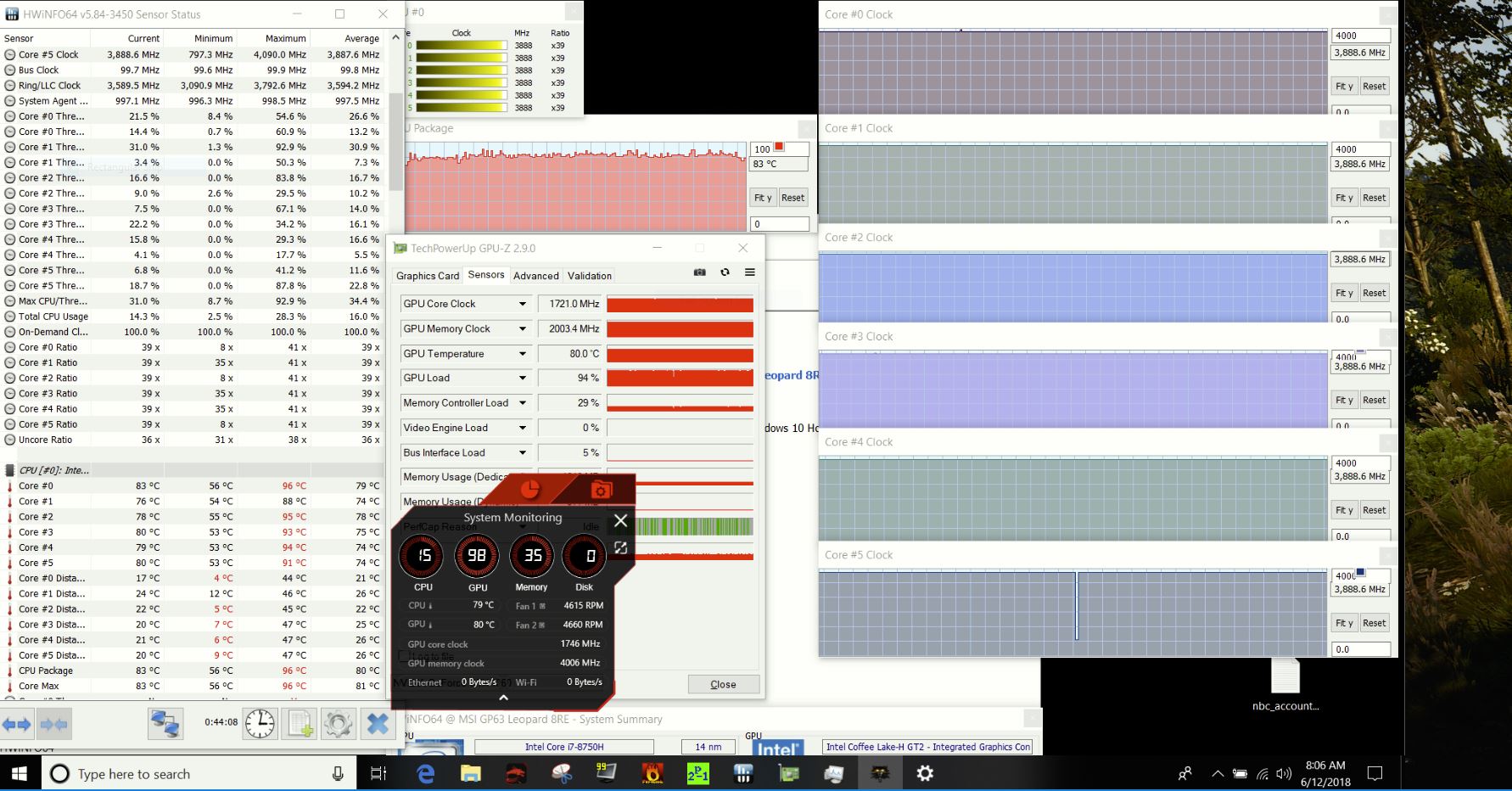Click Reset in Core #0 Clock graph
This screenshot has width=1512, height=791.
(x=1374, y=87)
